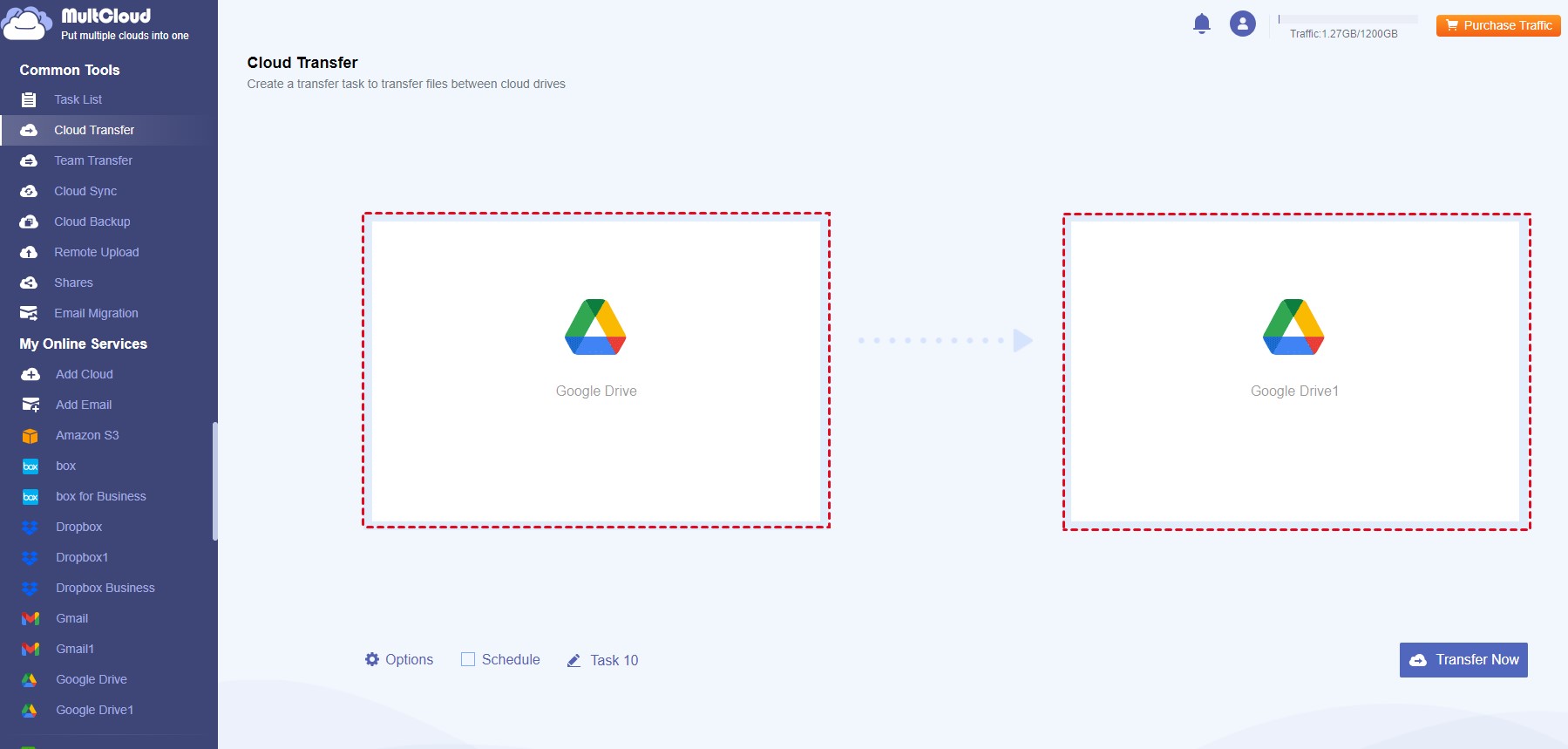Click the My Online Services heading
Viewport: 1568px width, 749px height.
click(84, 344)
